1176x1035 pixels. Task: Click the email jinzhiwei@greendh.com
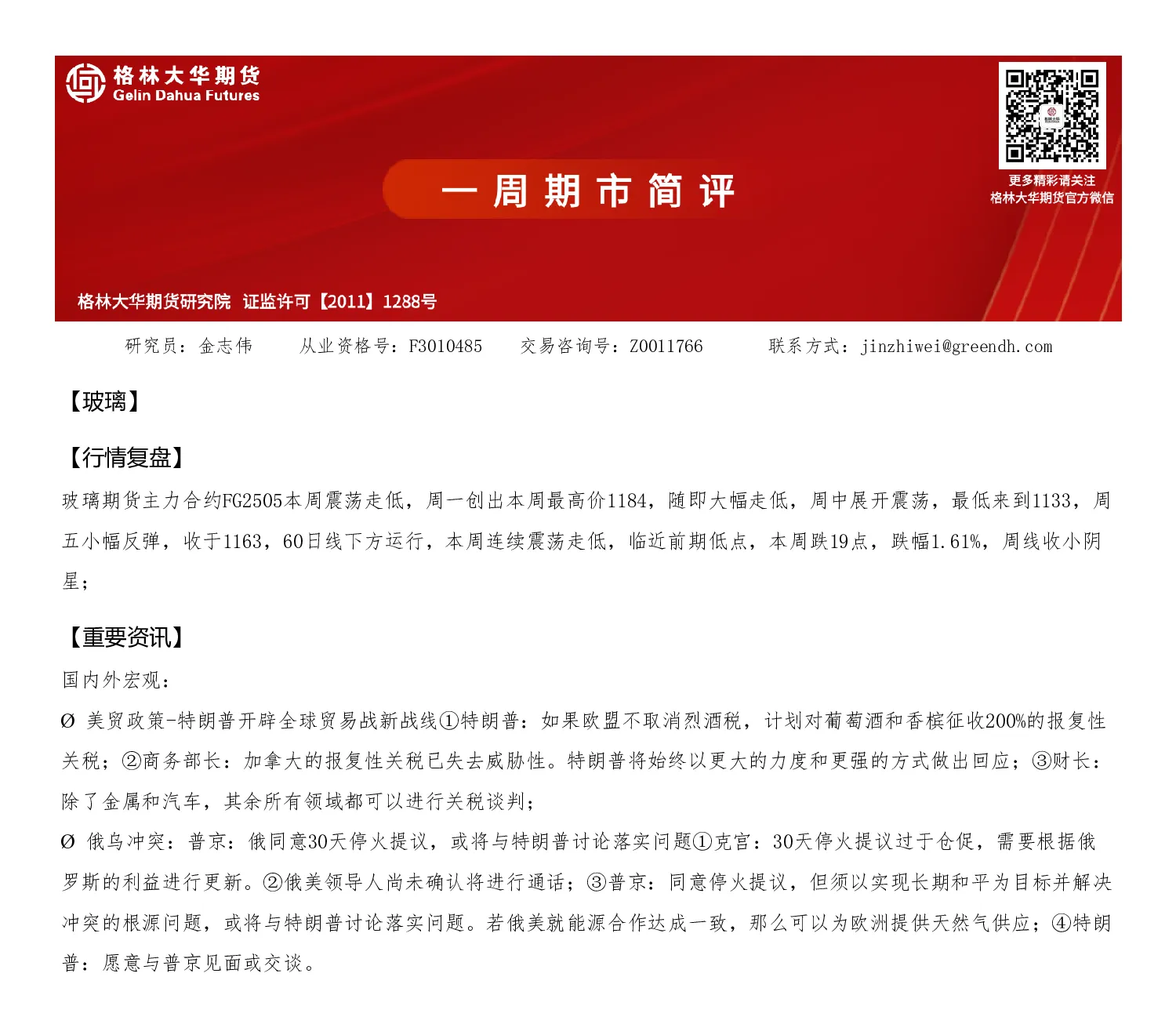point(956,347)
